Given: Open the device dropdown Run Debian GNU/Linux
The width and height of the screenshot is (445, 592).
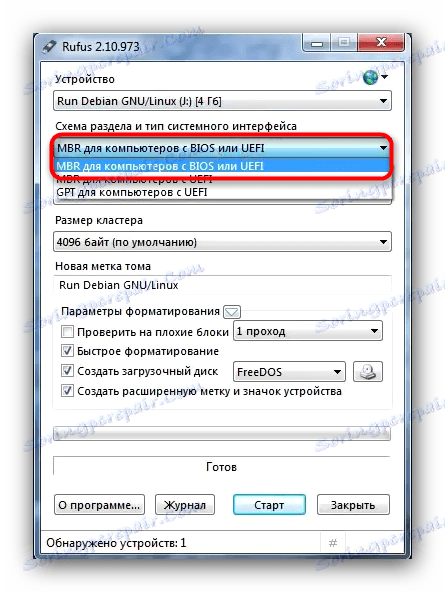Looking at the screenshot, I should [222, 101].
